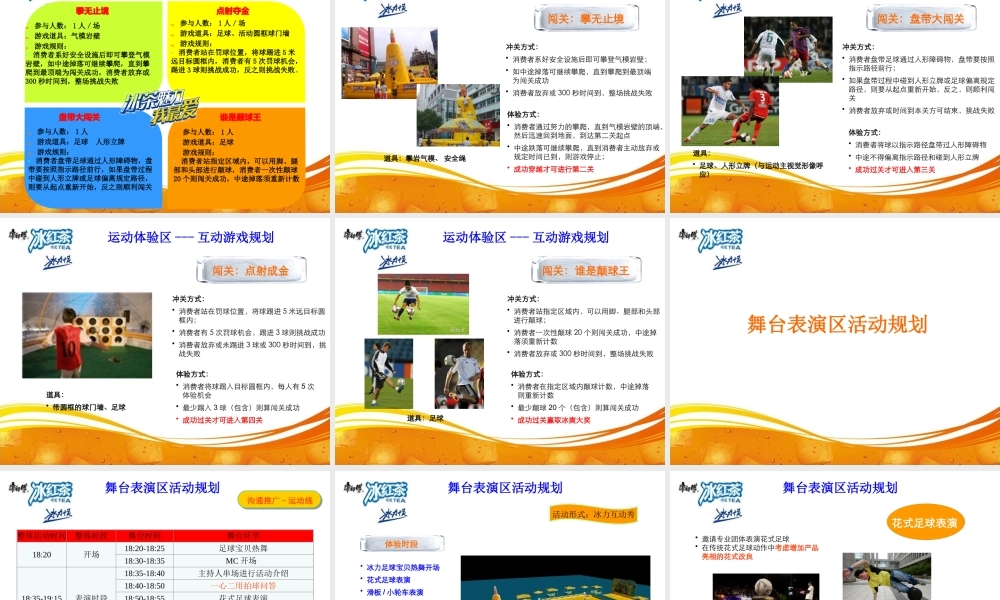The height and width of the screenshot is (600, 1000).
Task: Select the photo of boy in red number 10 jersey
Action: coord(87,335)
